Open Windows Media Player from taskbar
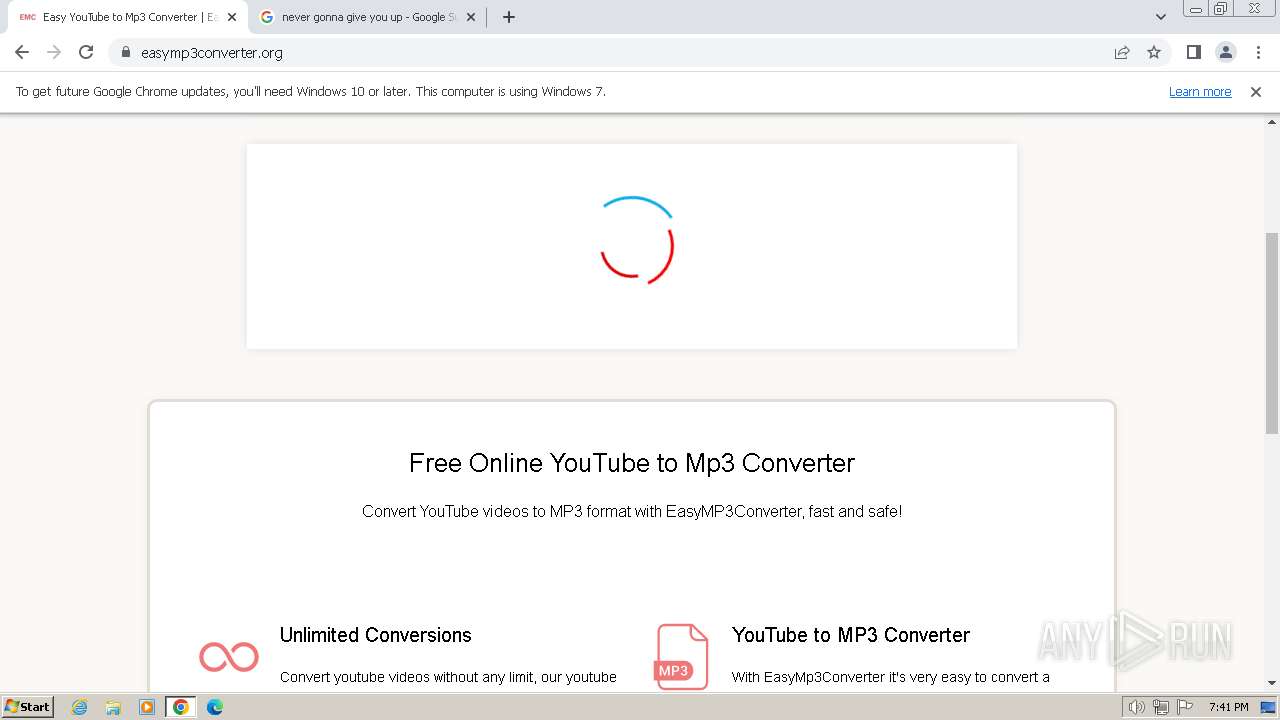This screenshot has height=720, width=1280. coord(147,707)
